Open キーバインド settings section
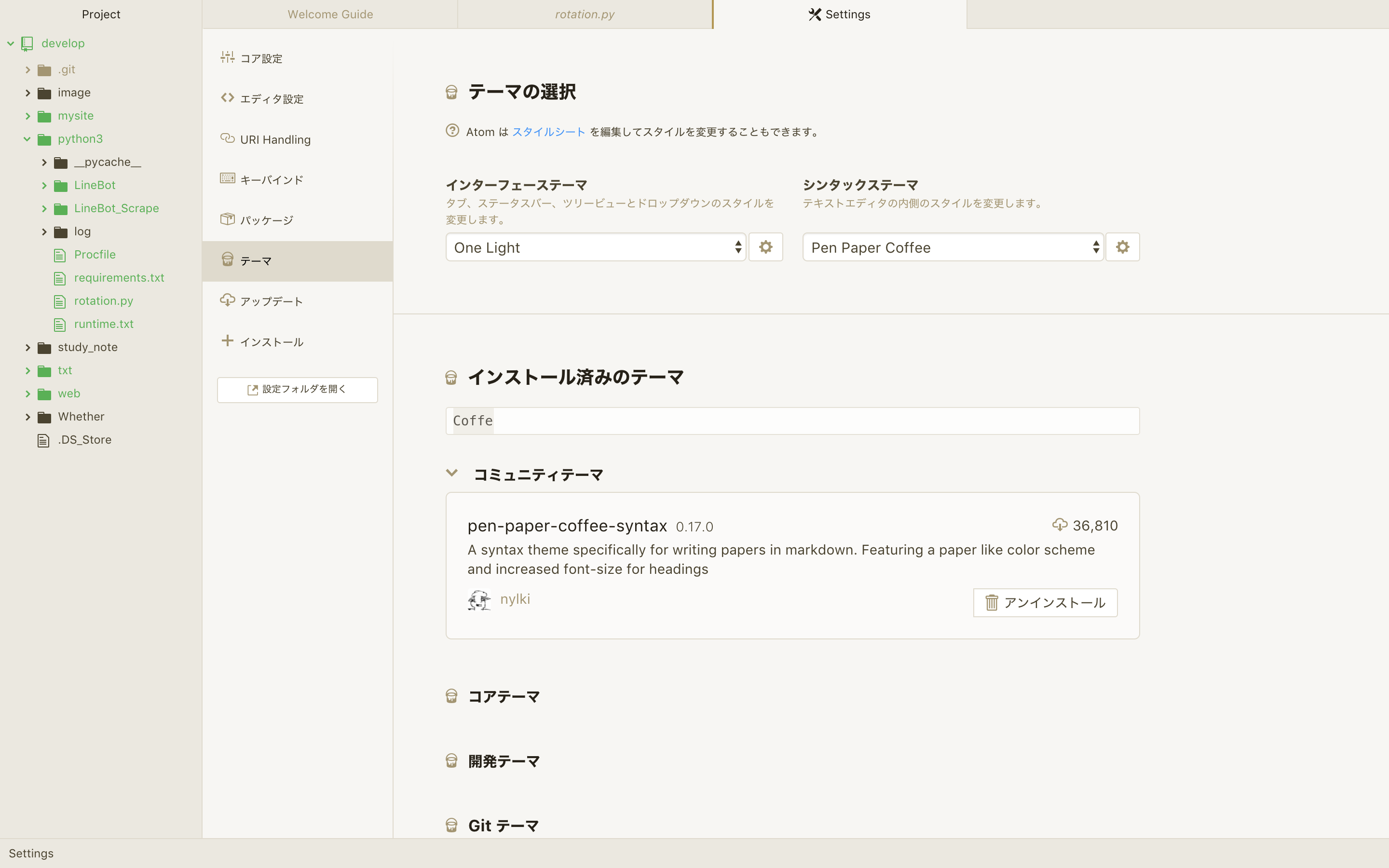 297,180
